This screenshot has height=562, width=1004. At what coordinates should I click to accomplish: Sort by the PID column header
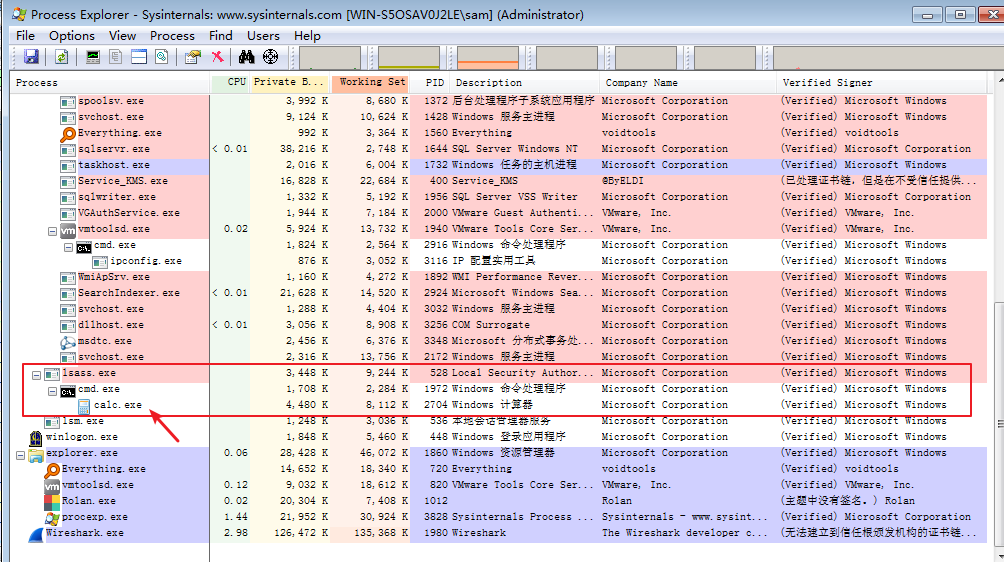click(x=430, y=83)
